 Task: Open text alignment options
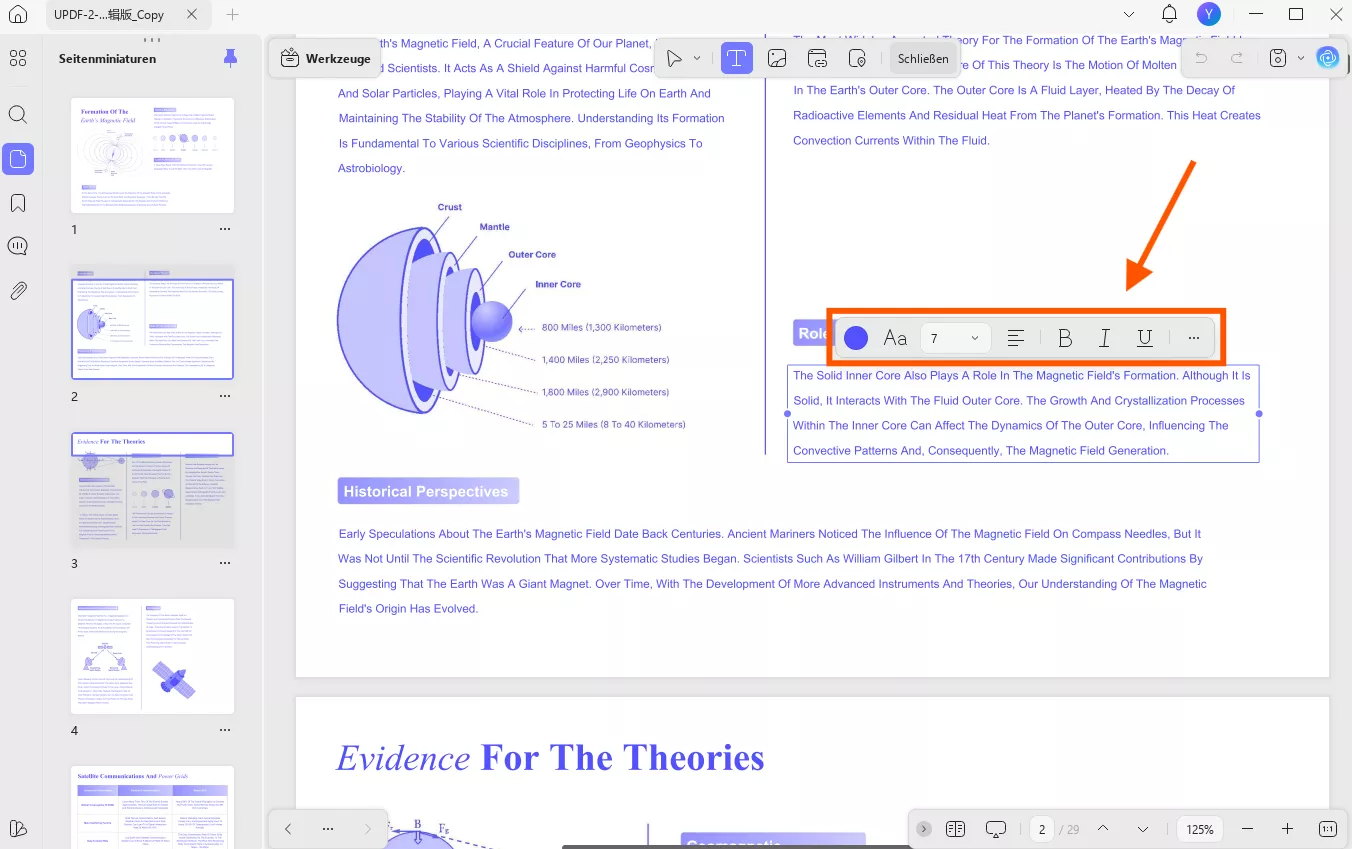[1015, 338]
